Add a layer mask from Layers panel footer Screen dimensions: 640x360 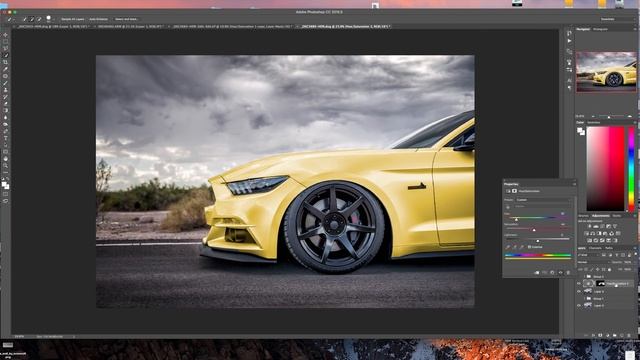click(600, 335)
